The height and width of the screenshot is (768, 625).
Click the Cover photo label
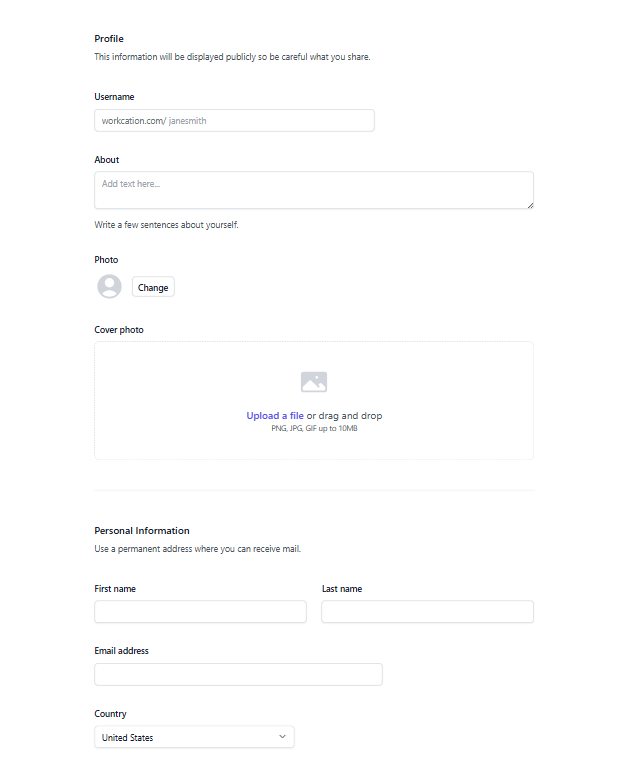coord(119,330)
